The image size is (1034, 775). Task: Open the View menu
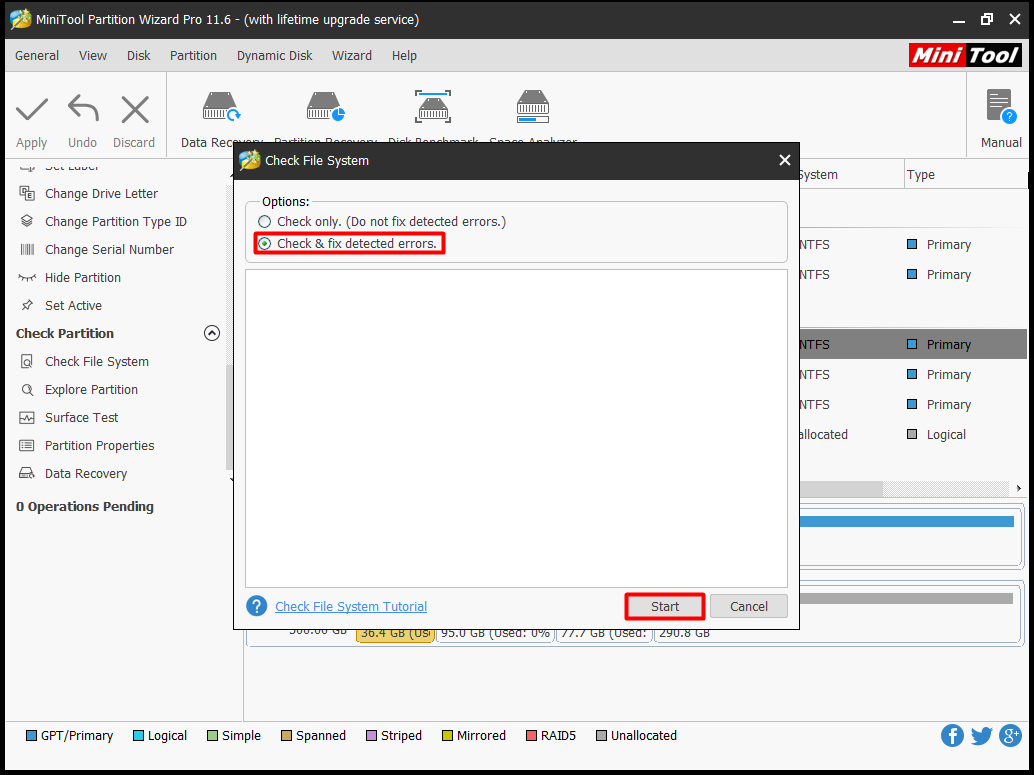click(93, 55)
